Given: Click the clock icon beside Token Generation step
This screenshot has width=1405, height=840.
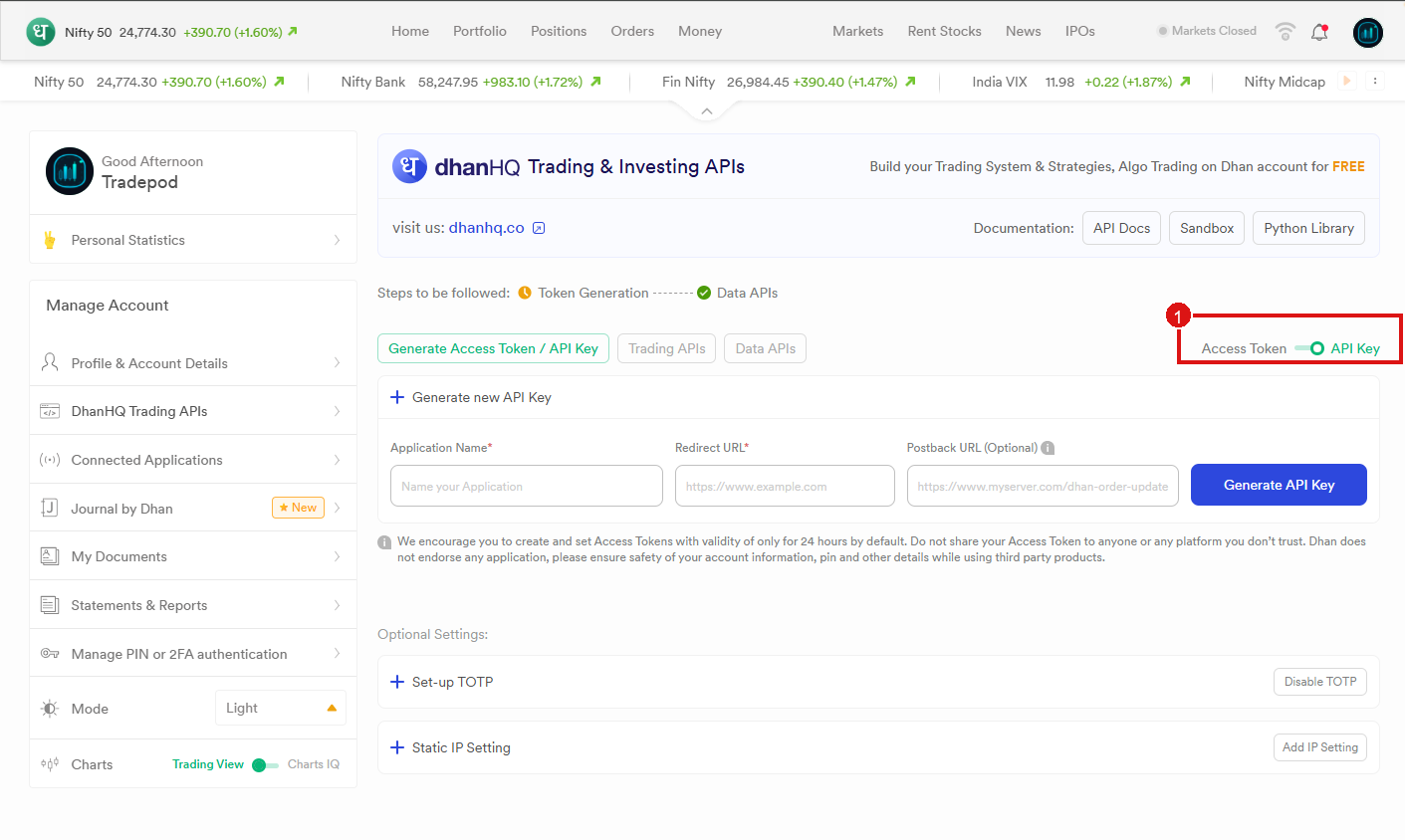Looking at the screenshot, I should (525, 293).
